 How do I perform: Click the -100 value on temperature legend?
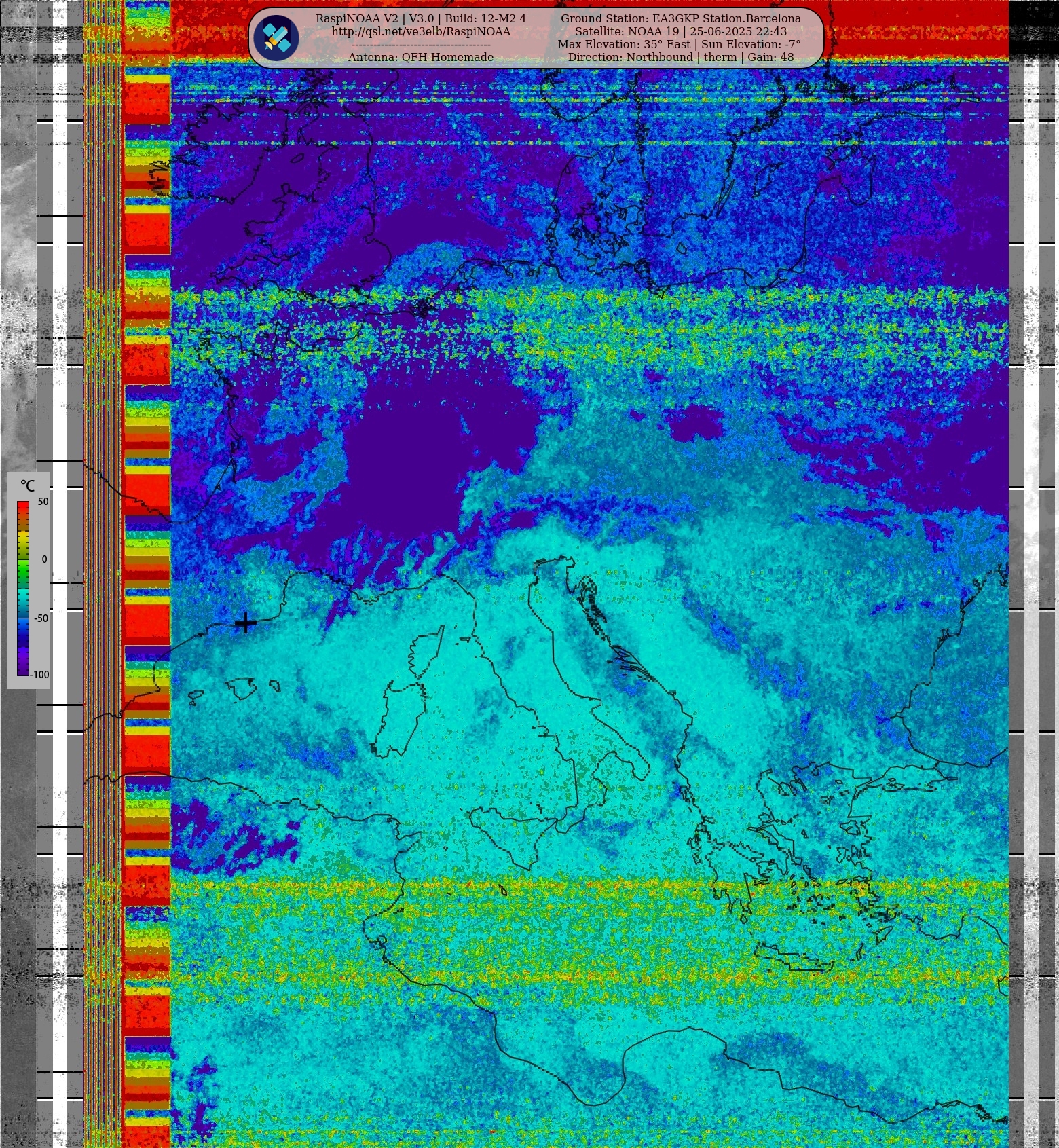click(40, 675)
